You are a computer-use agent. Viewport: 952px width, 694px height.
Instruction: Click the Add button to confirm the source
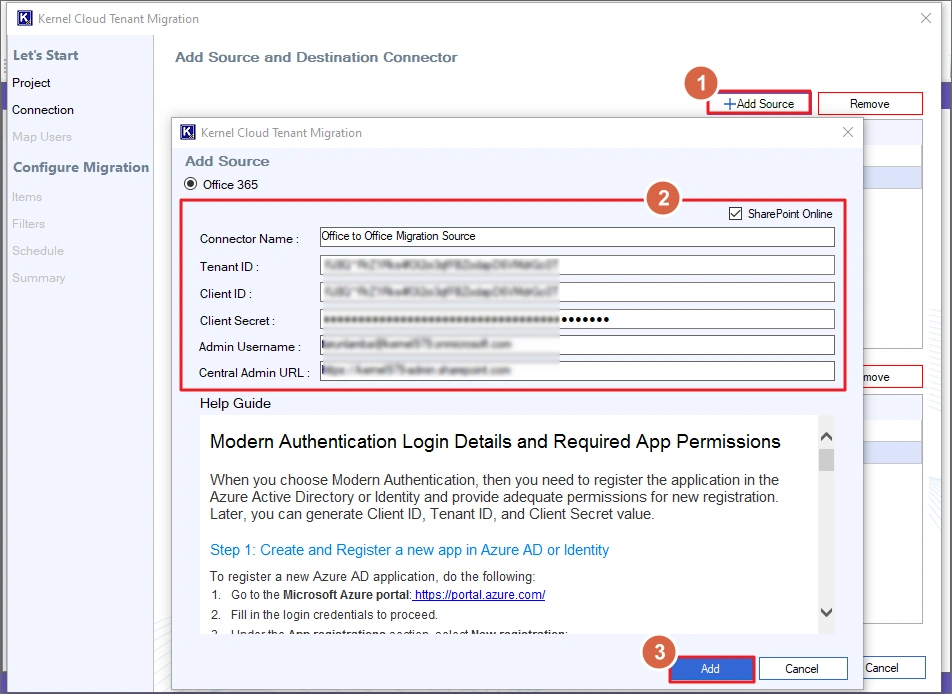coord(711,668)
